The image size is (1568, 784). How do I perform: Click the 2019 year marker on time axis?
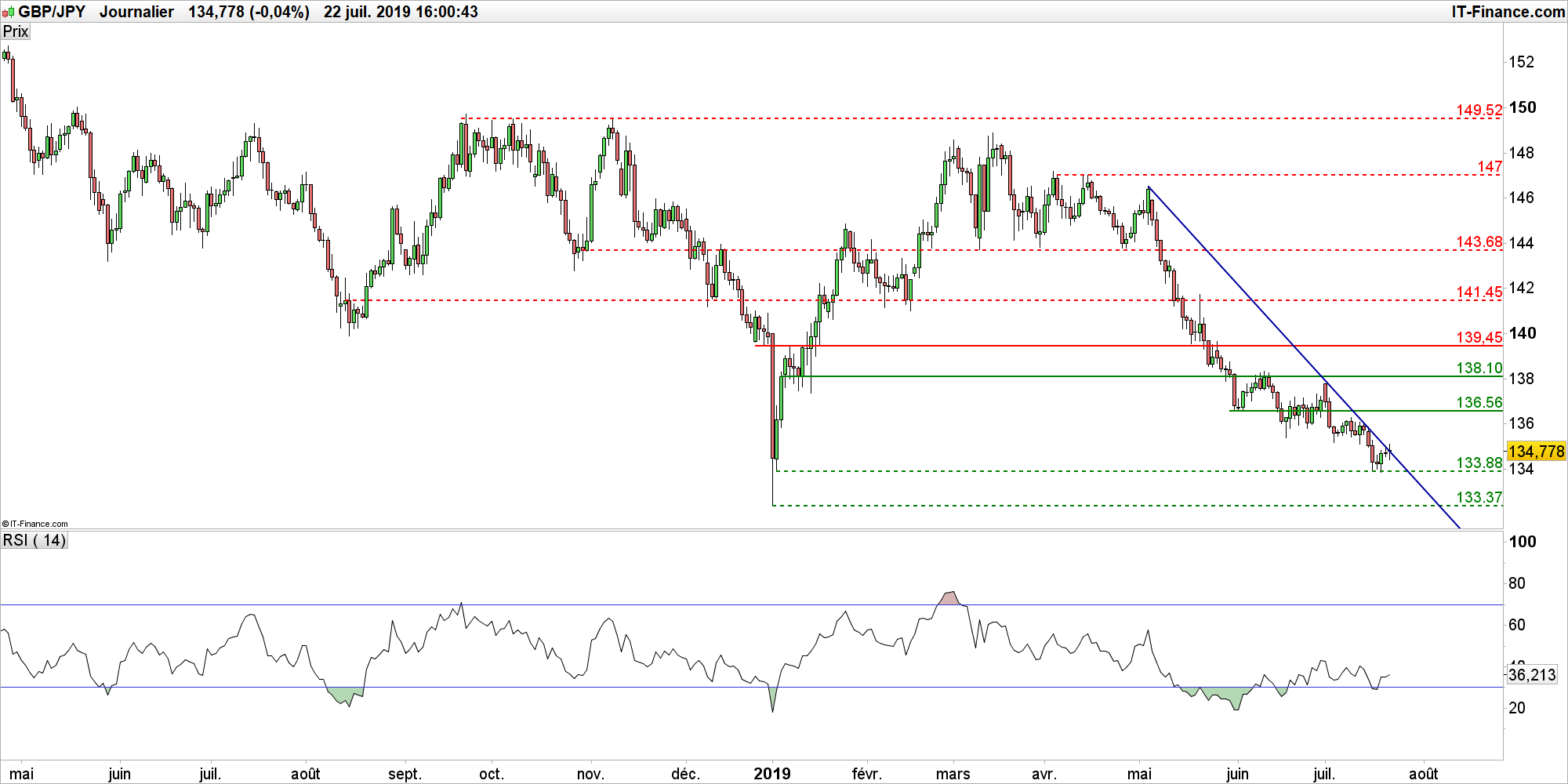[x=772, y=774]
